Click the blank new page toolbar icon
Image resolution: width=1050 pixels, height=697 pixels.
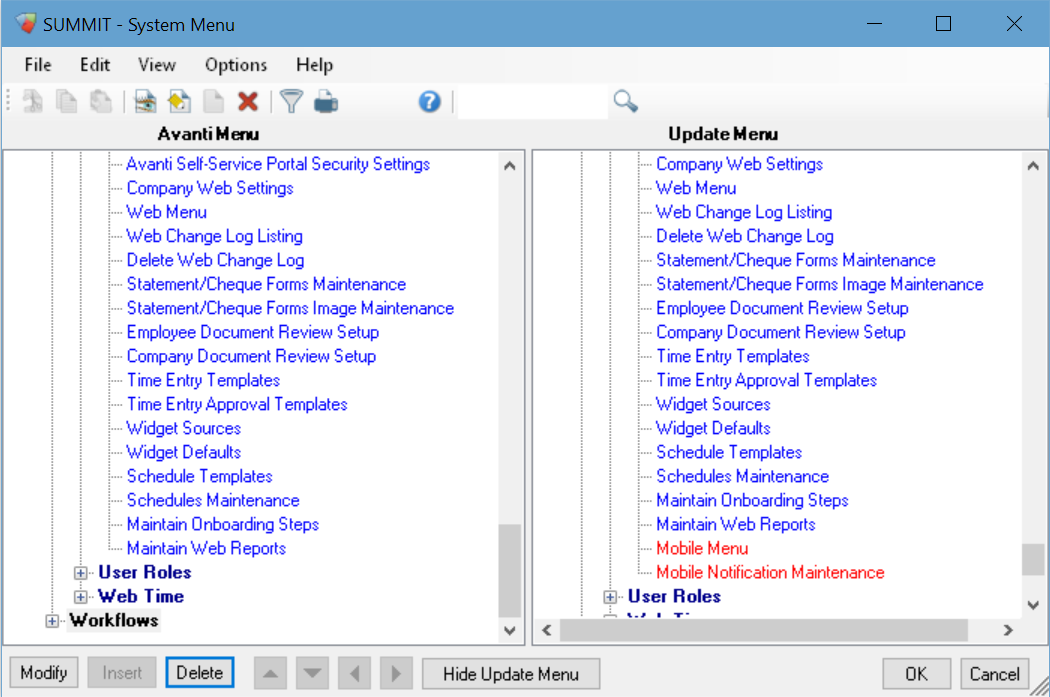pyautogui.click(x=214, y=102)
